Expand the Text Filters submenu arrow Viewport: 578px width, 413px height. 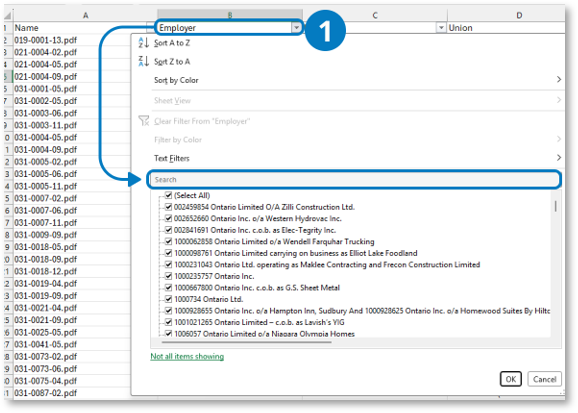pos(559,157)
